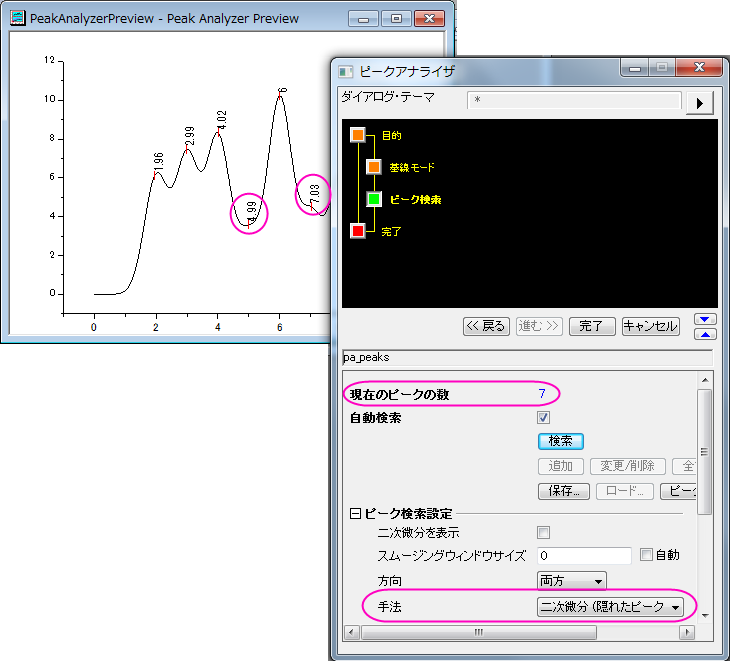Viewport: 730px width, 661px height.
Task: Click the 1.96 peak label in preview graph
Action: click(x=159, y=161)
